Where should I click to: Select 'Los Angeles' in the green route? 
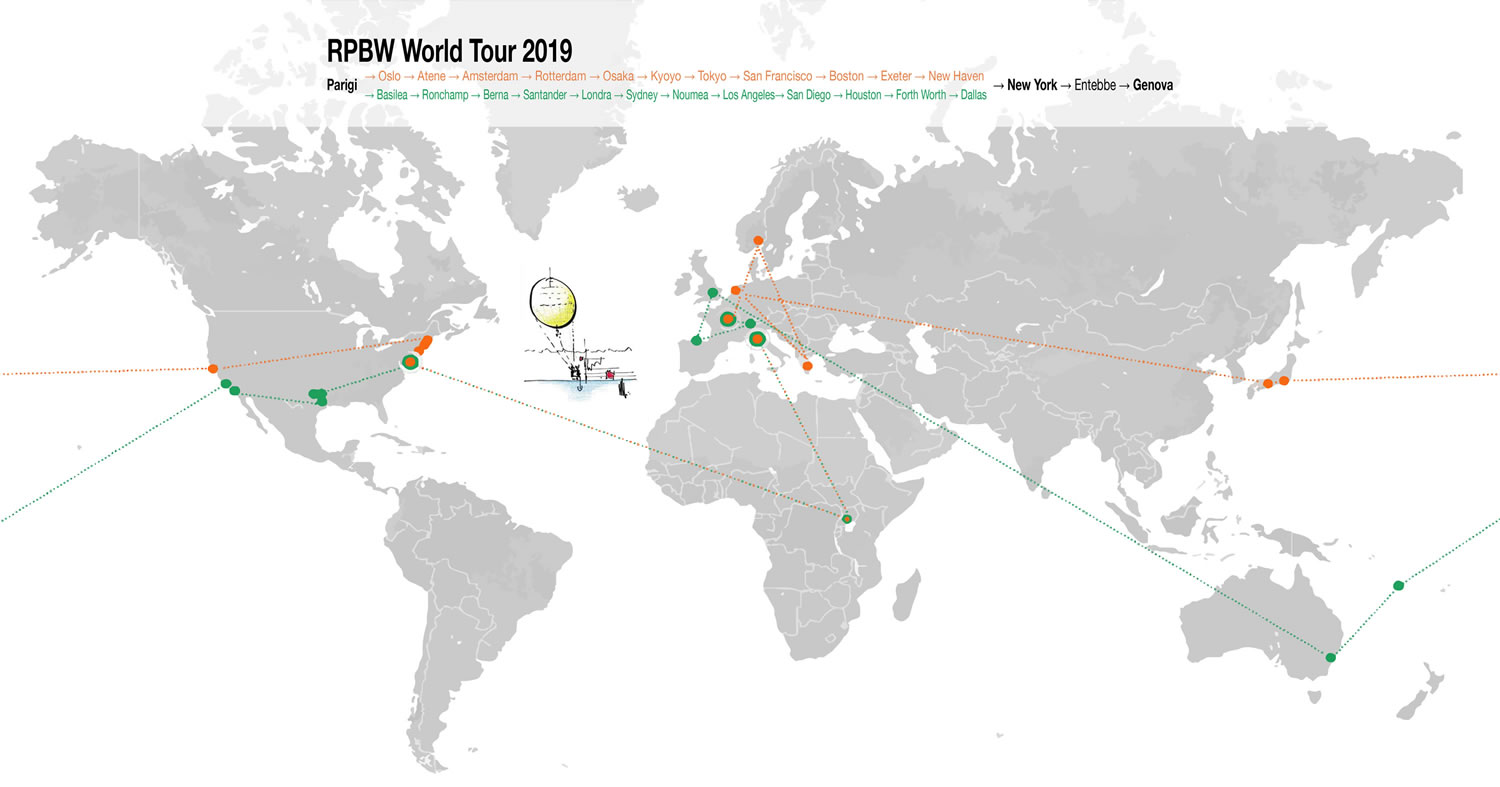point(749,95)
